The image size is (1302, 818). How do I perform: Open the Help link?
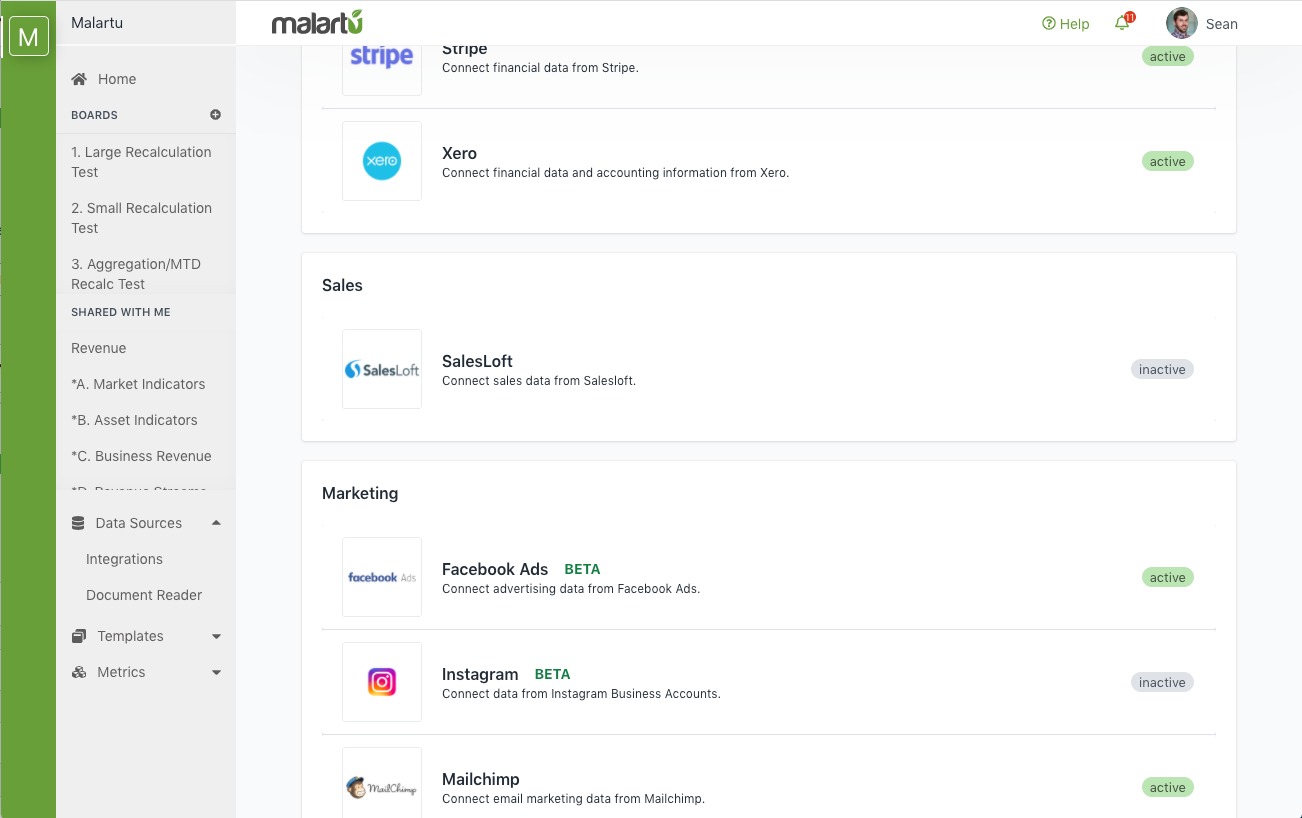(x=1066, y=24)
